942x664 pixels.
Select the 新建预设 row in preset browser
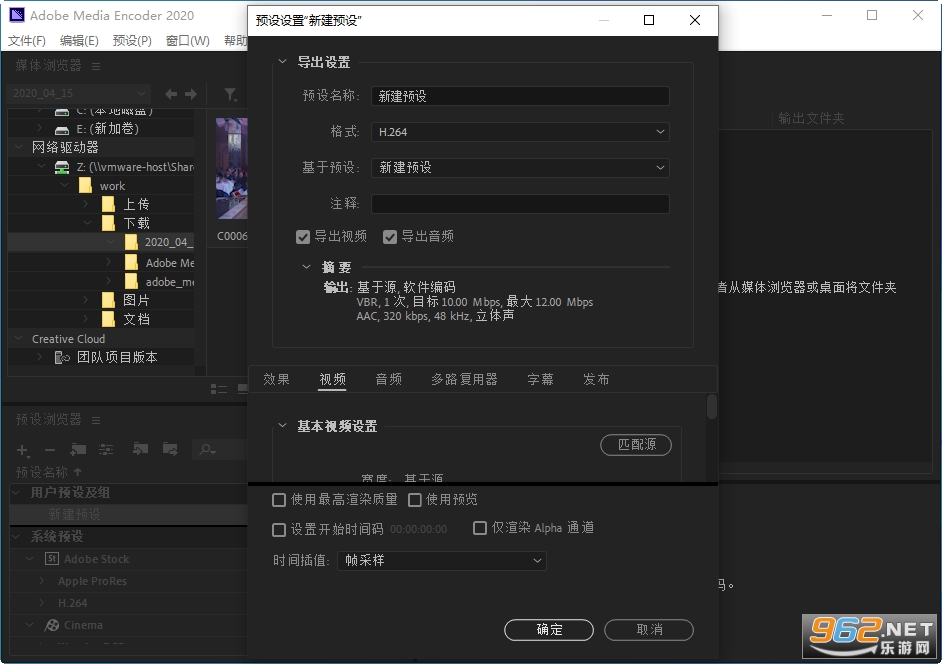[129, 514]
